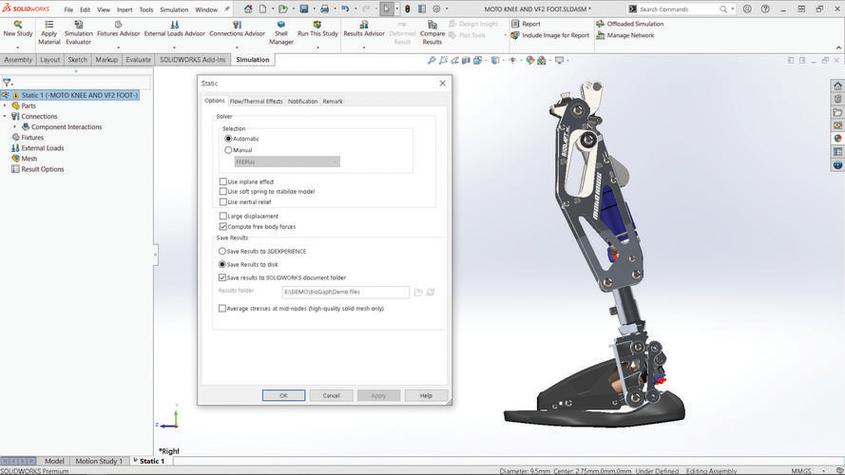Tick the Large displacement checkbox
This screenshot has height=475, width=845.
(223, 216)
